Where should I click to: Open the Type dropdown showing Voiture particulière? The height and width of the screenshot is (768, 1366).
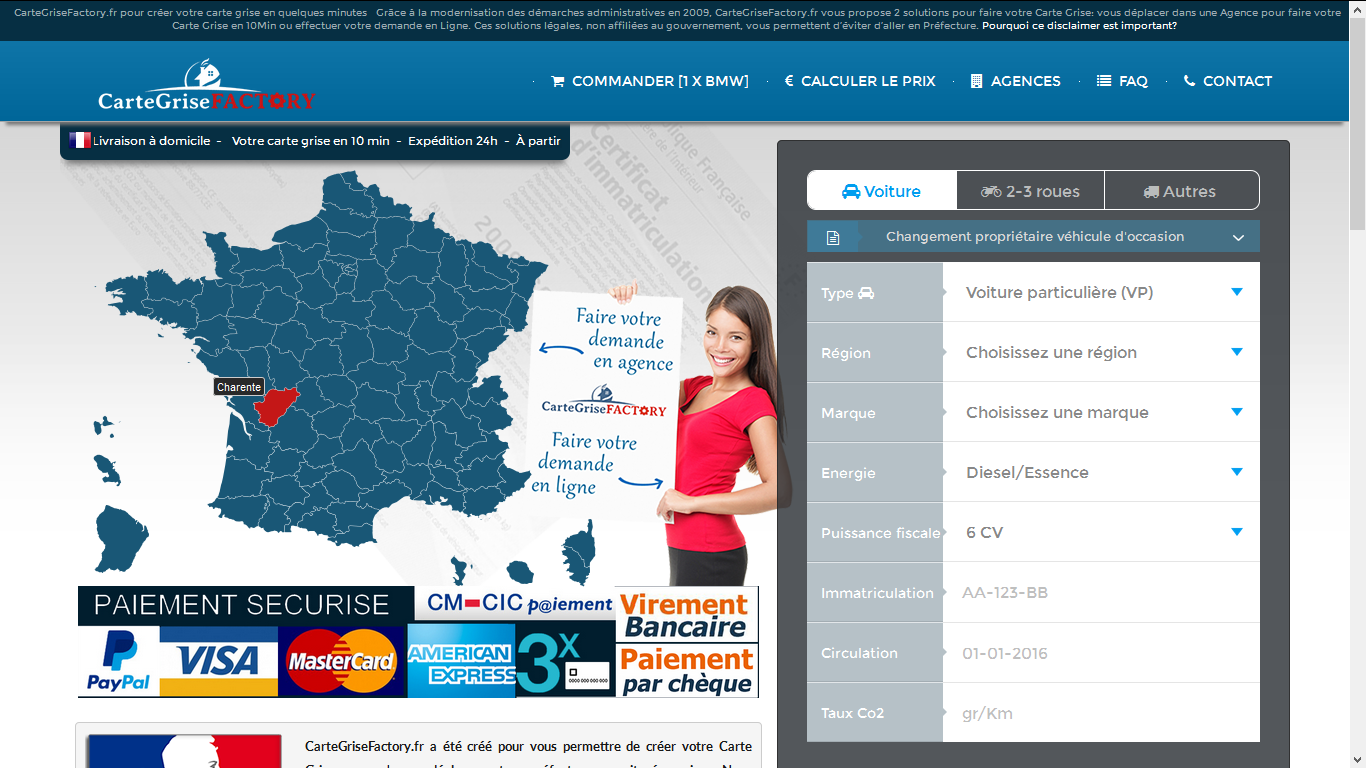click(1101, 292)
